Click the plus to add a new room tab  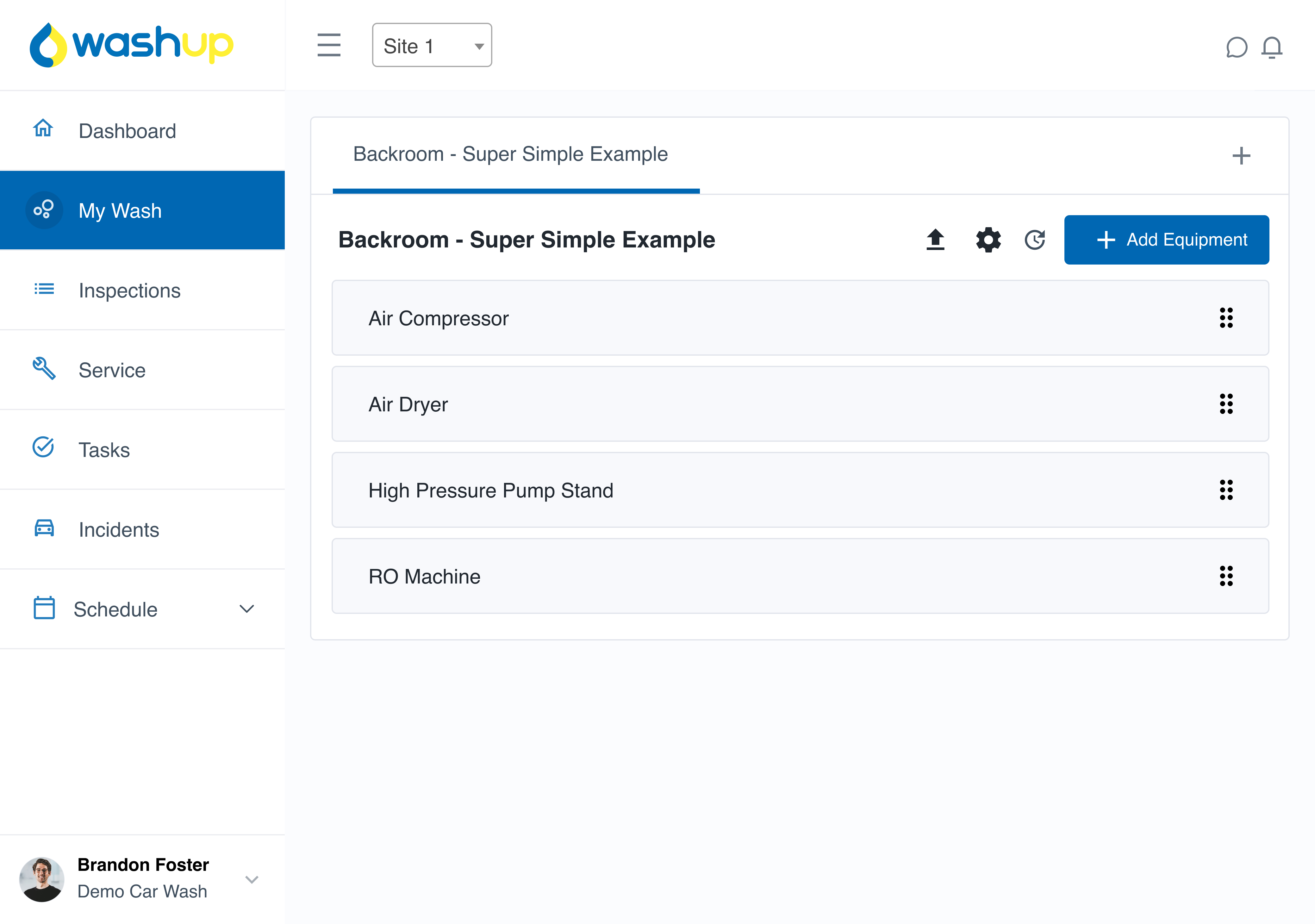pos(1241,155)
